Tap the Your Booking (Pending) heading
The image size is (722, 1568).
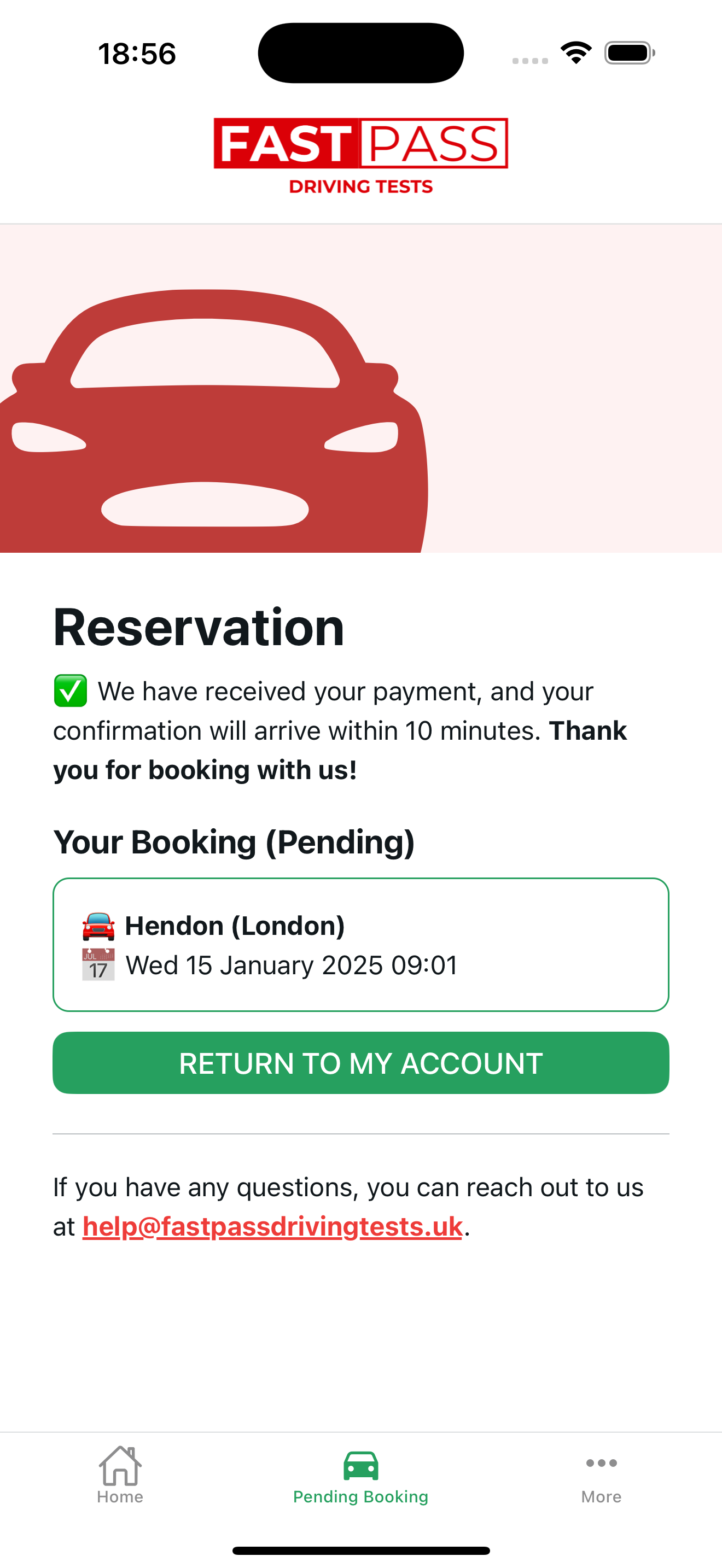click(234, 842)
